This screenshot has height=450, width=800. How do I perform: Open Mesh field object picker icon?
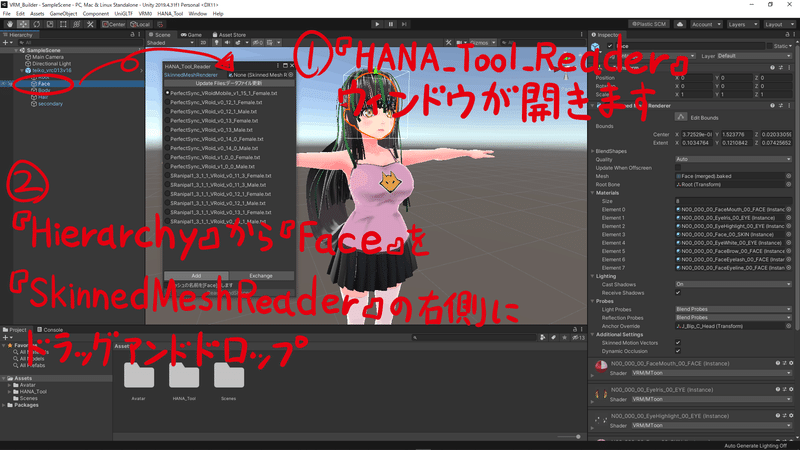(789, 176)
